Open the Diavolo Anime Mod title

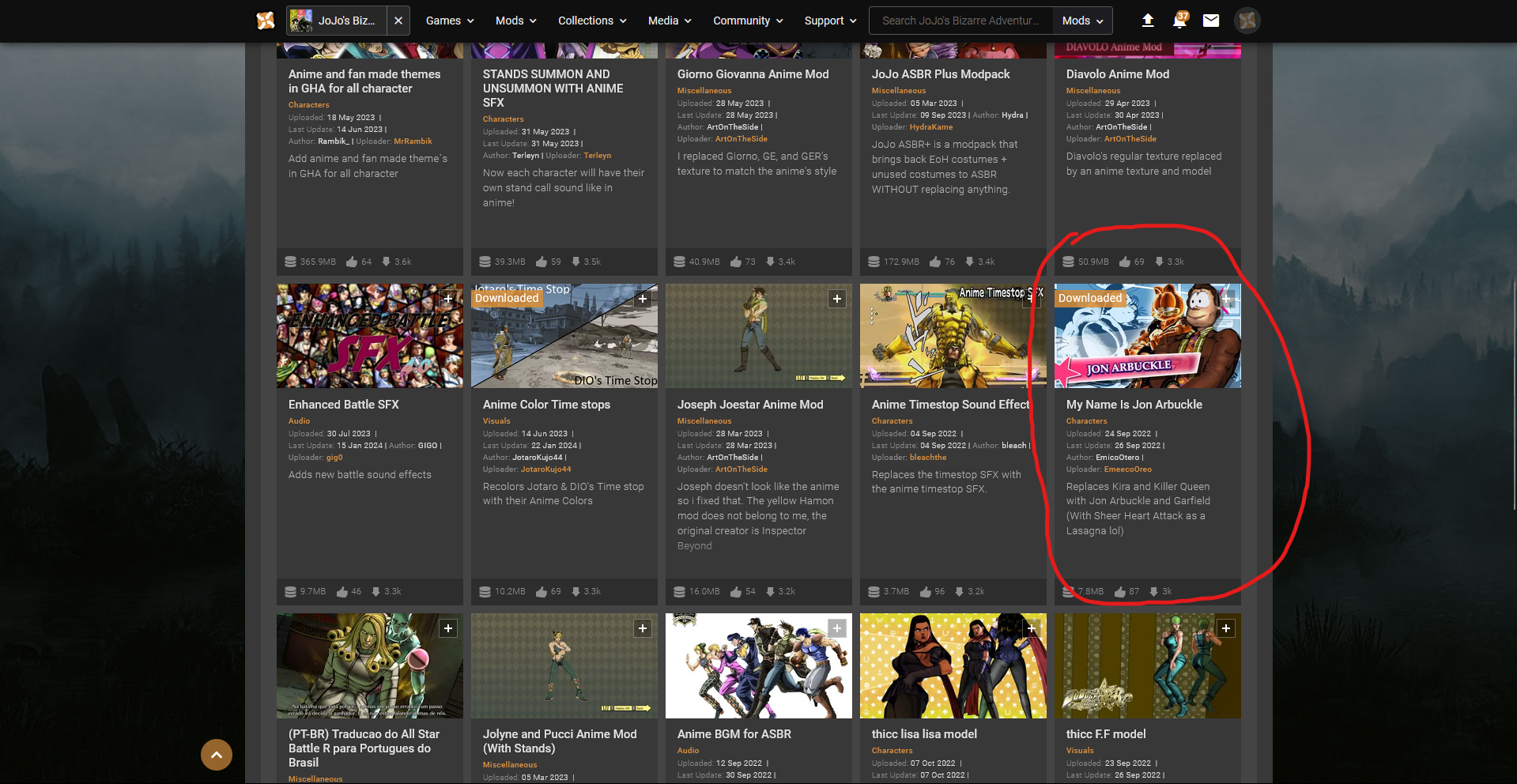pyautogui.click(x=1118, y=74)
